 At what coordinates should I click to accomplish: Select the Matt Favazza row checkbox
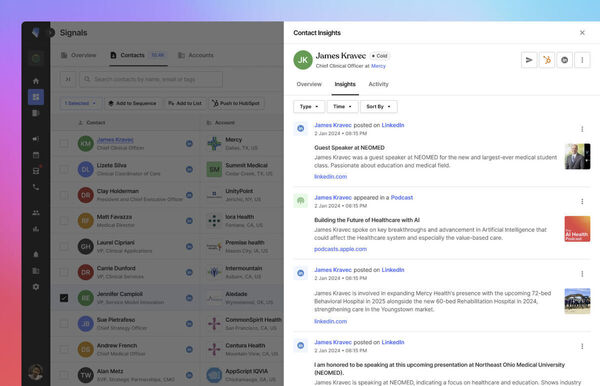point(64,221)
